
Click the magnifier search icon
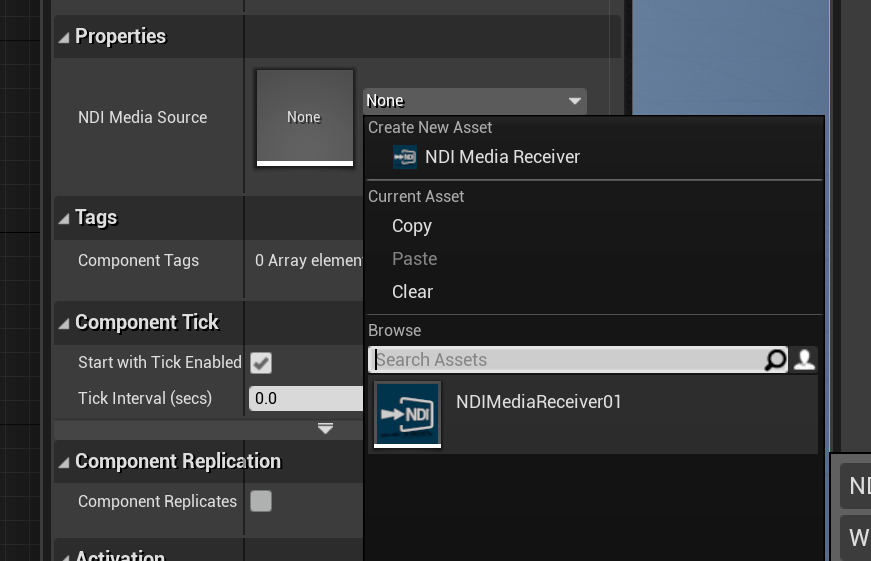(775, 360)
